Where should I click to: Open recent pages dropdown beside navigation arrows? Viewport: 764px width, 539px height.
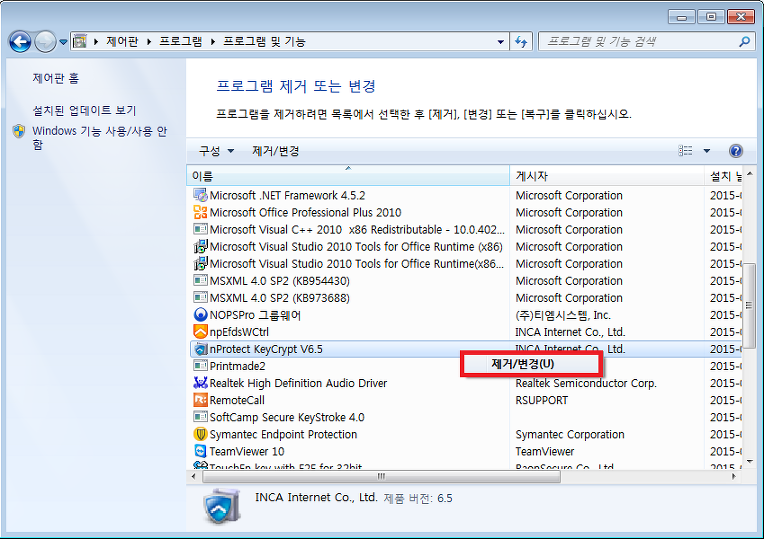(x=63, y=42)
